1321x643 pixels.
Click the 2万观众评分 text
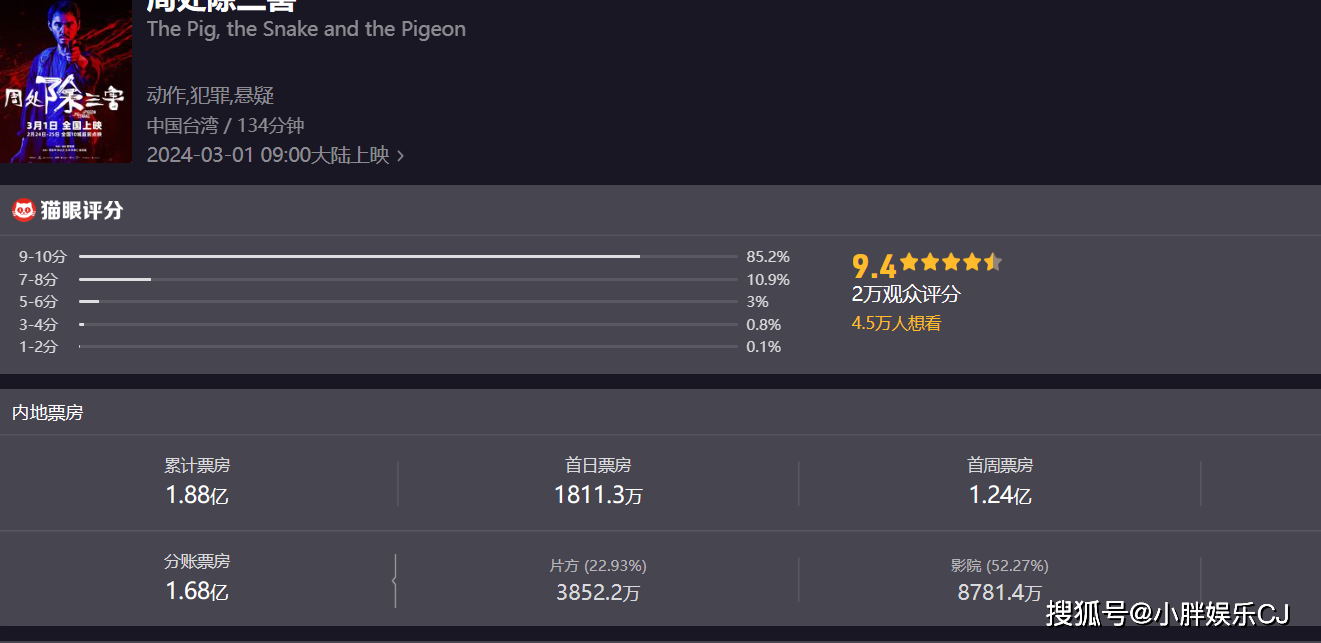(x=905, y=294)
